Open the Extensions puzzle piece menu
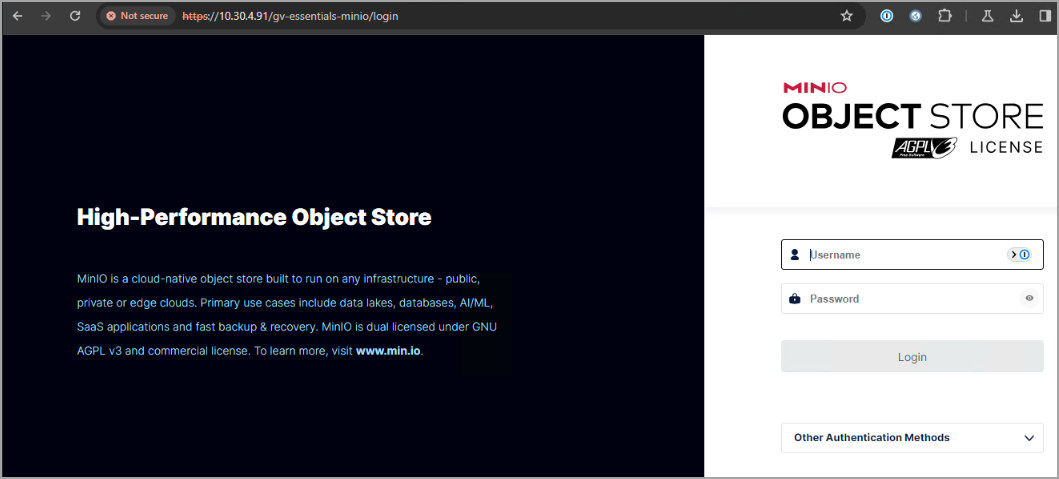Image resolution: width=1059 pixels, height=479 pixels. [x=944, y=16]
